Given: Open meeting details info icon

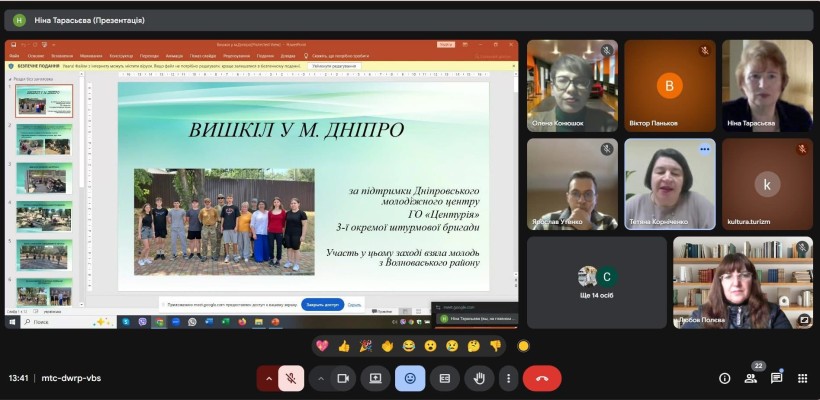Looking at the screenshot, I should click(724, 379).
